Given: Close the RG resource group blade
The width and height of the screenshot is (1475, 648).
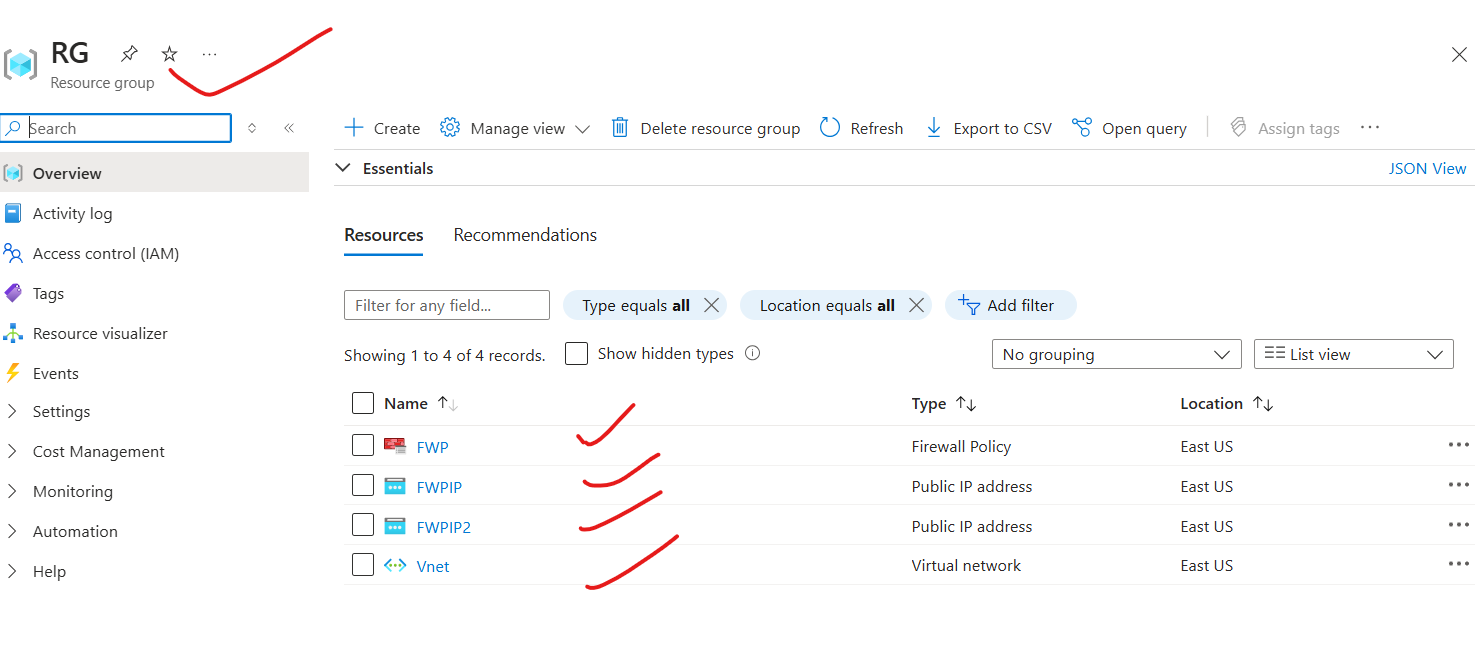Looking at the screenshot, I should [1459, 55].
